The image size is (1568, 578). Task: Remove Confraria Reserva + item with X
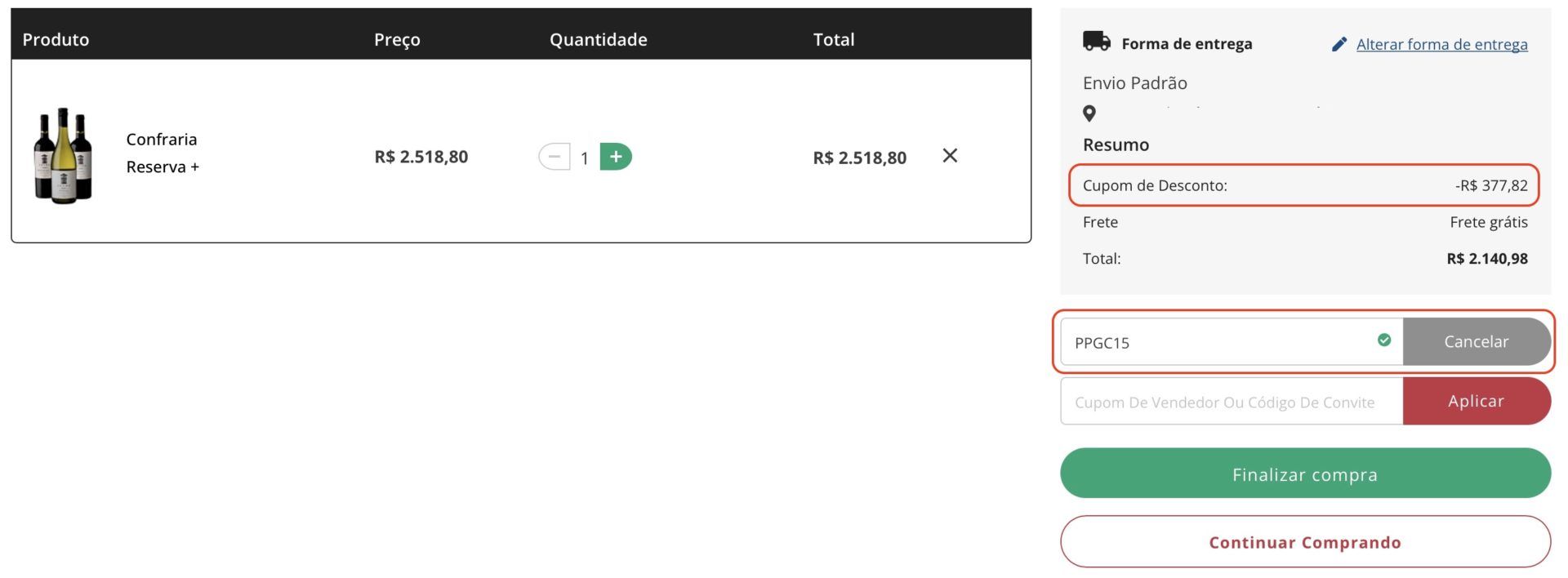coord(949,155)
